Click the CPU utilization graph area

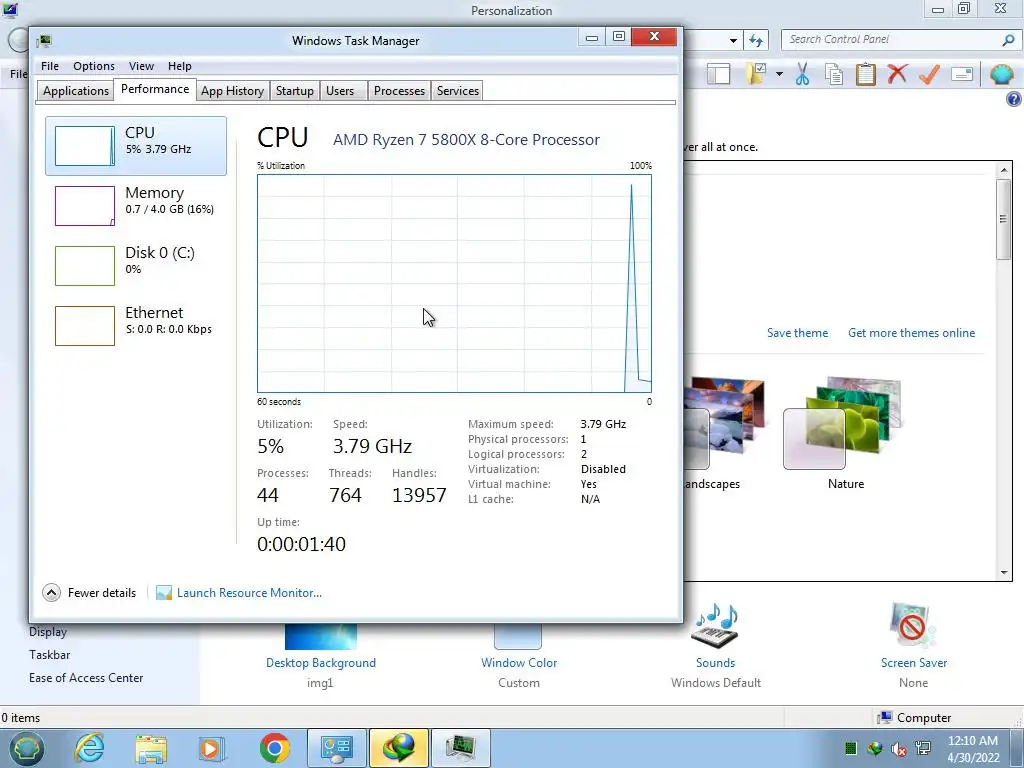(455, 283)
